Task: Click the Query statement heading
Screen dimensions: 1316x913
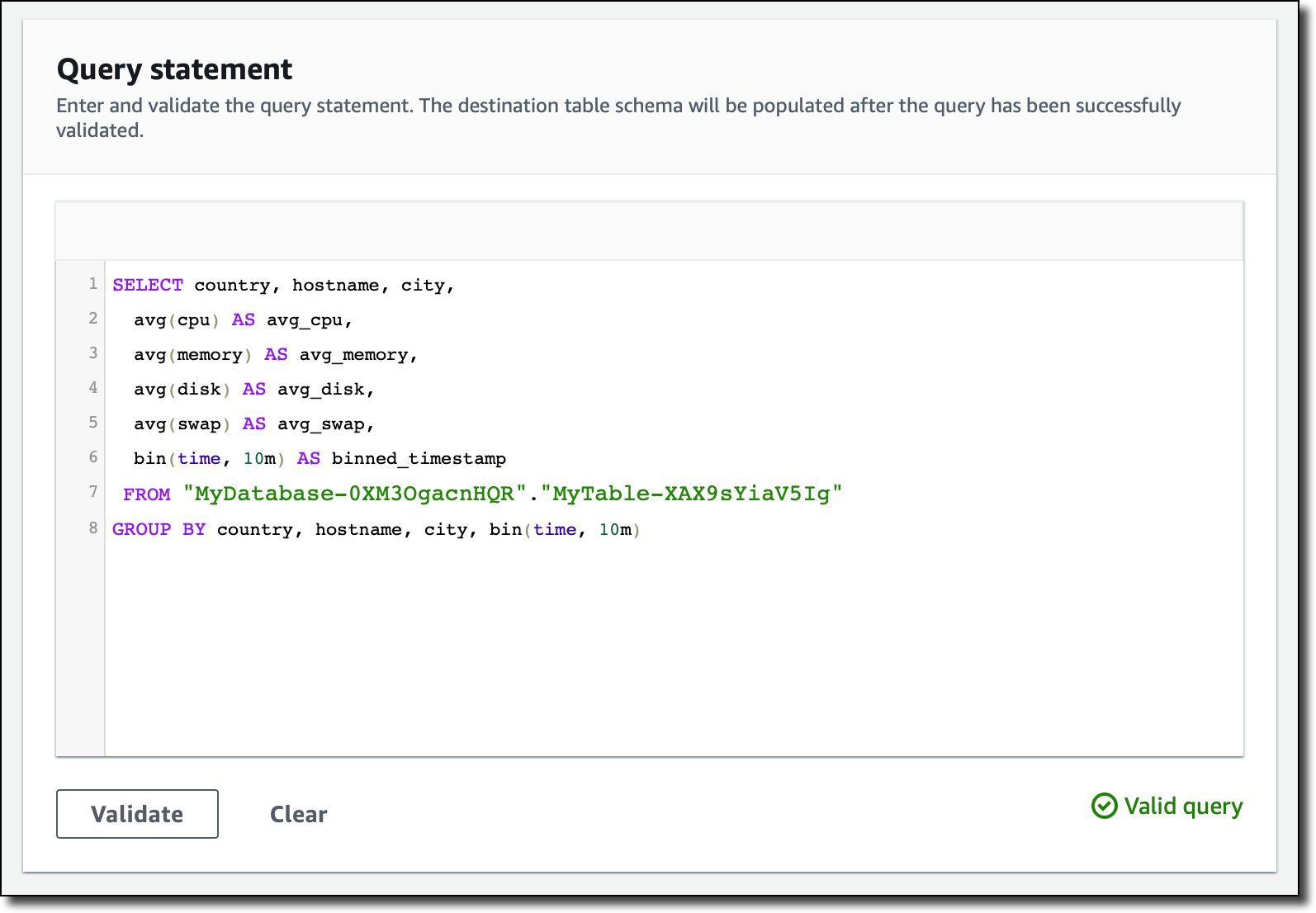Action: coord(174,69)
